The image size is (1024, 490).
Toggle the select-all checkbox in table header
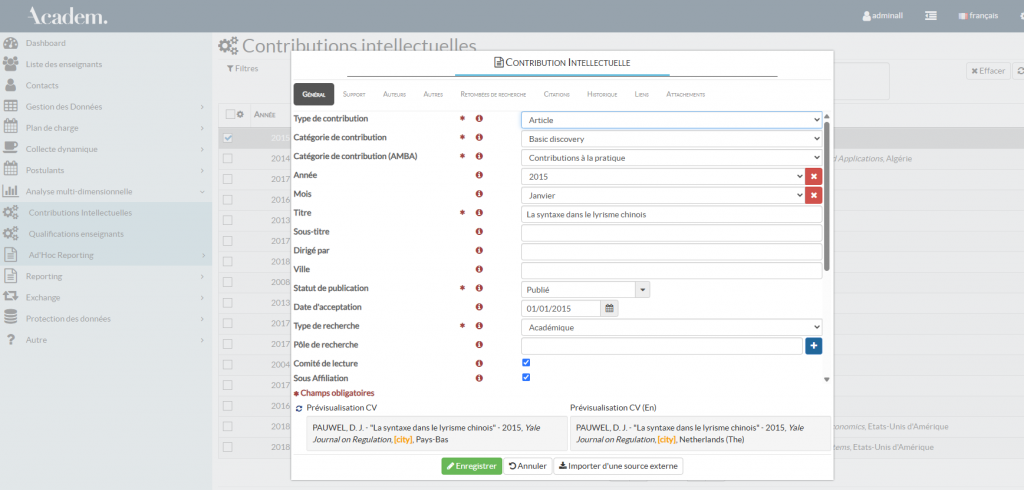230,114
